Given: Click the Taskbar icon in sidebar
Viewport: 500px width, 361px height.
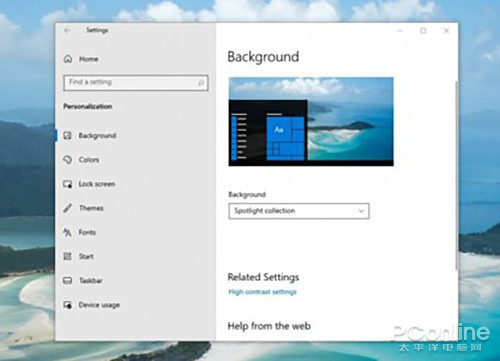Looking at the screenshot, I should click(68, 281).
